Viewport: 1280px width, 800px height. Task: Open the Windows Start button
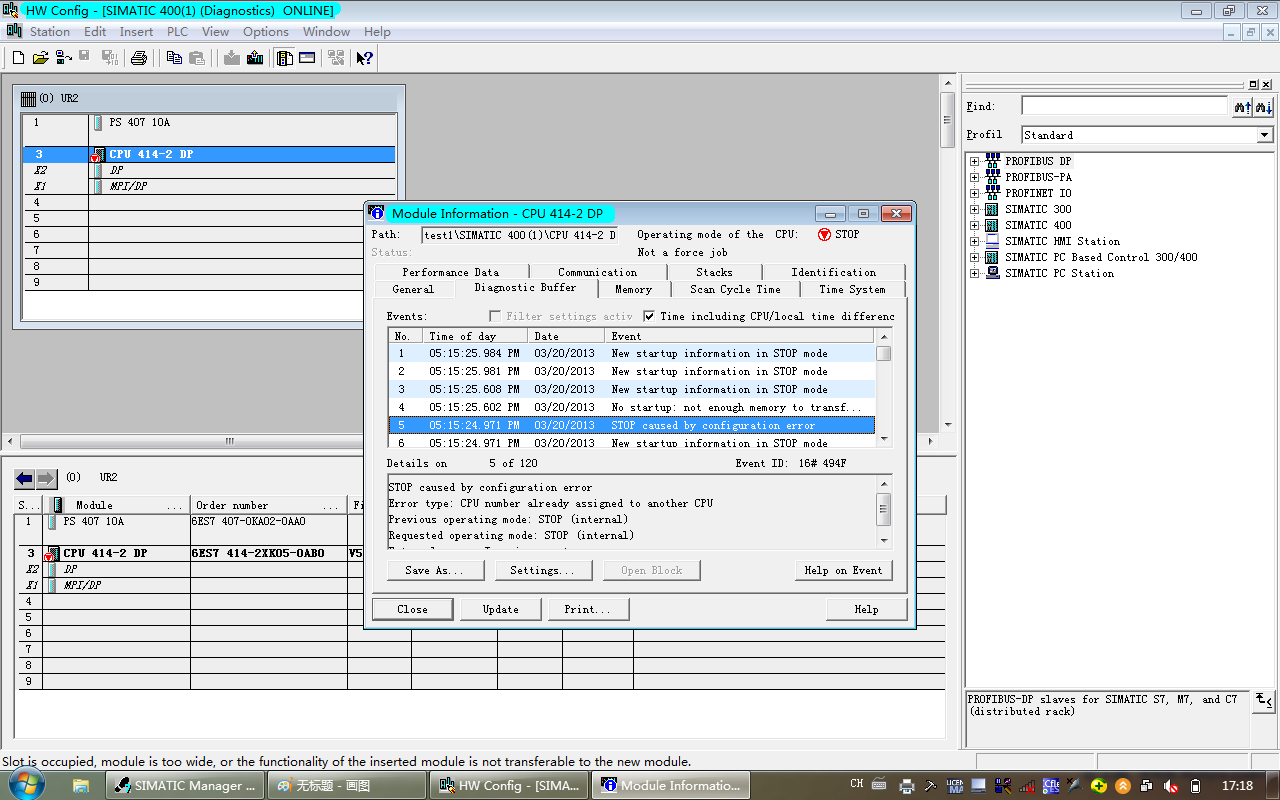pos(27,783)
